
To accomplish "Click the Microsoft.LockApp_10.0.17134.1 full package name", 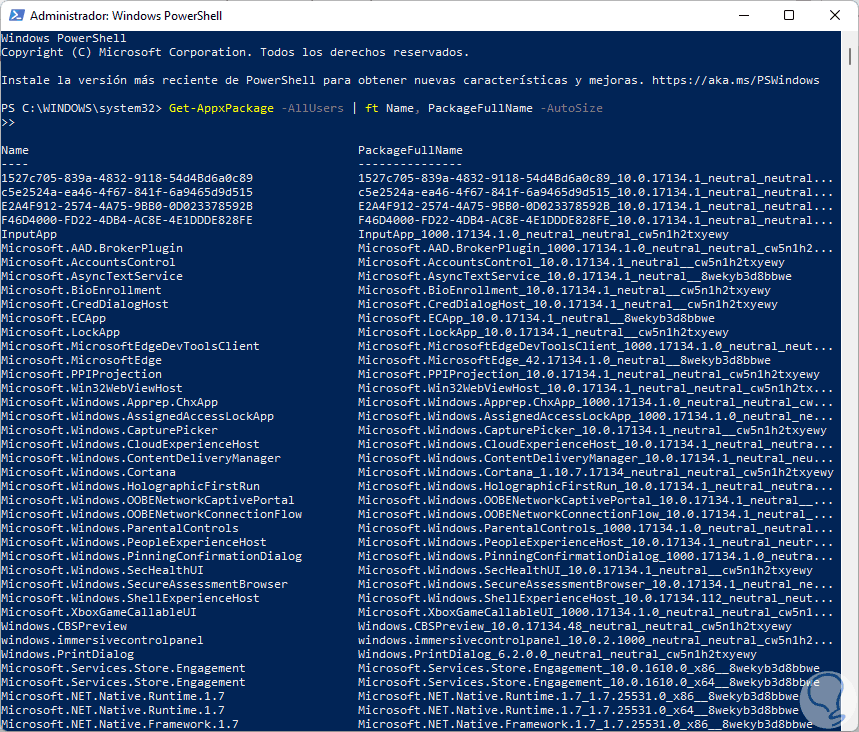I will point(543,333).
